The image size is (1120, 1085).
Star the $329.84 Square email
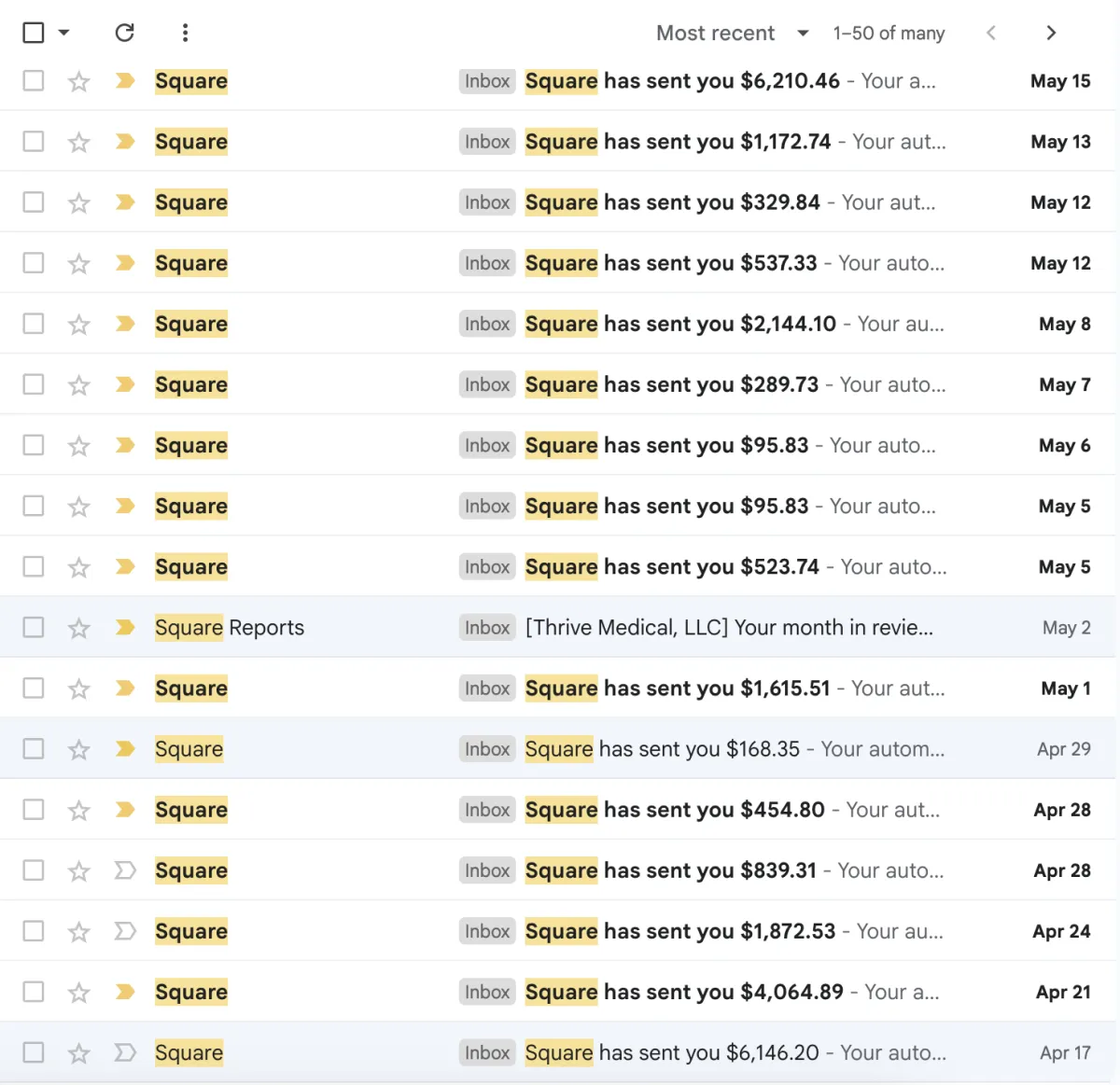point(79,202)
